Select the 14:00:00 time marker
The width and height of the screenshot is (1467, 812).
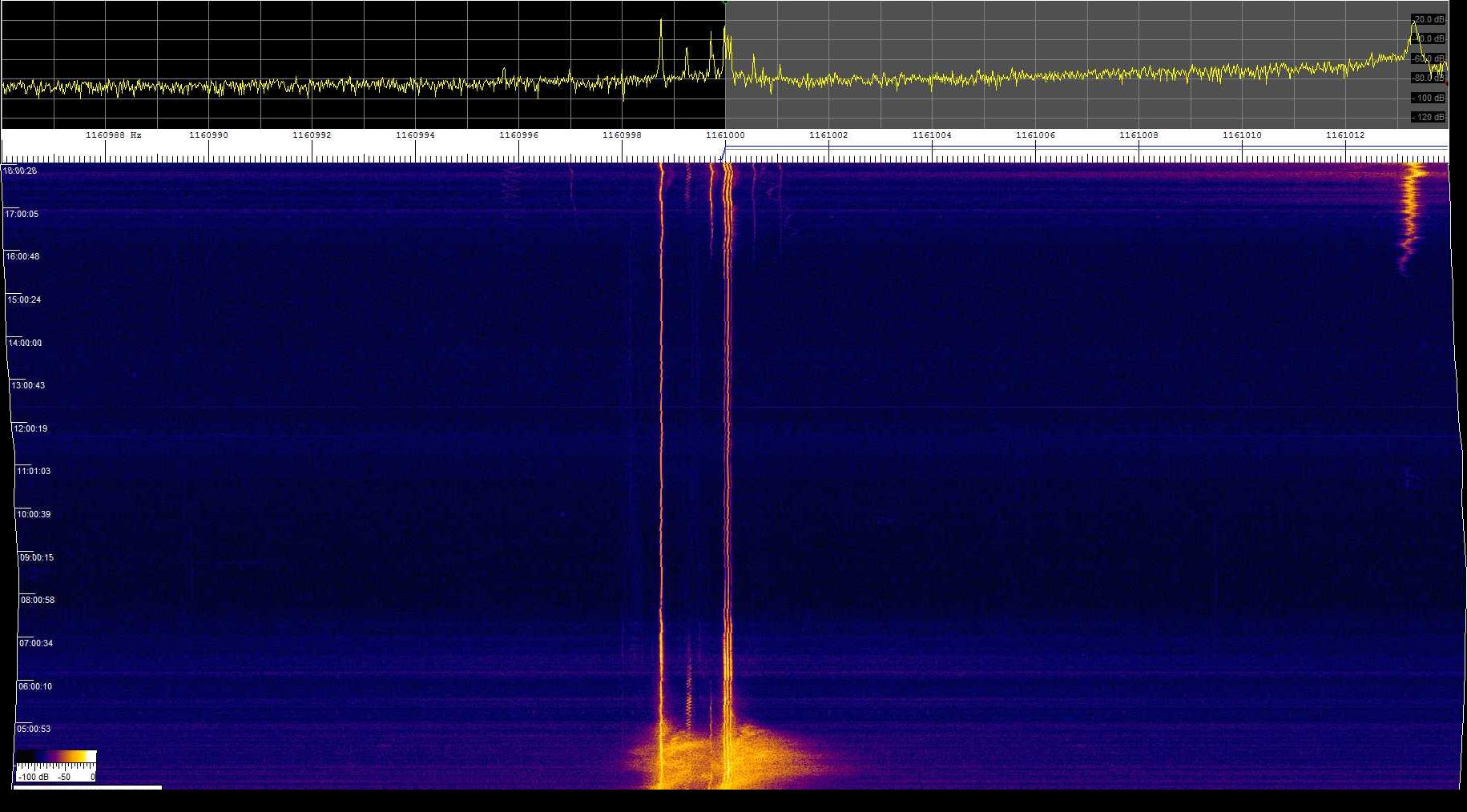[25, 343]
